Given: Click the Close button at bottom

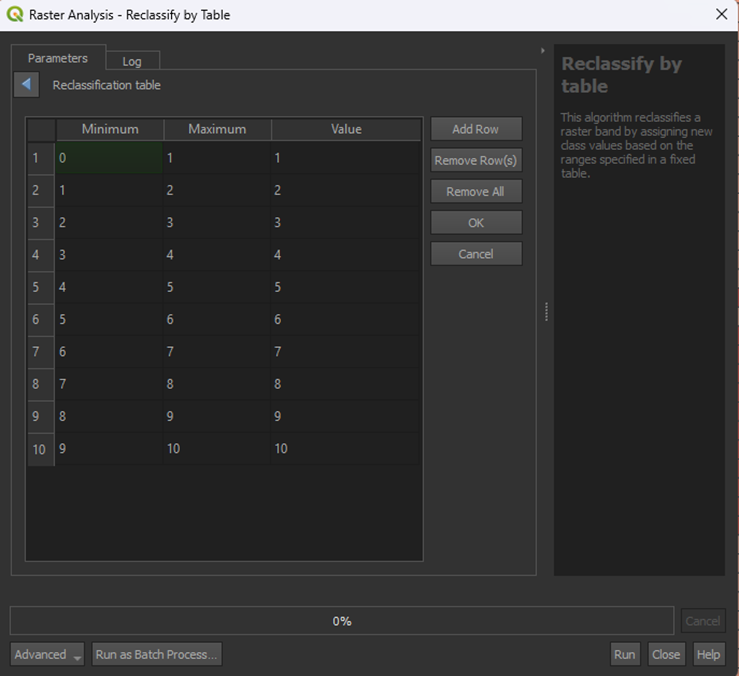Looking at the screenshot, I should coord(665,654).
